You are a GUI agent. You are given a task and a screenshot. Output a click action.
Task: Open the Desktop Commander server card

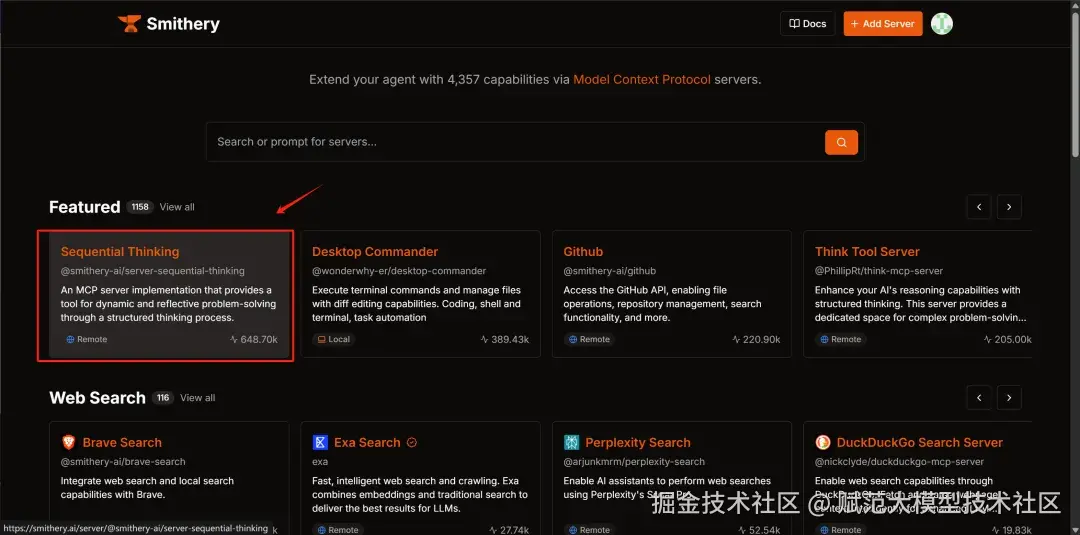421,294
